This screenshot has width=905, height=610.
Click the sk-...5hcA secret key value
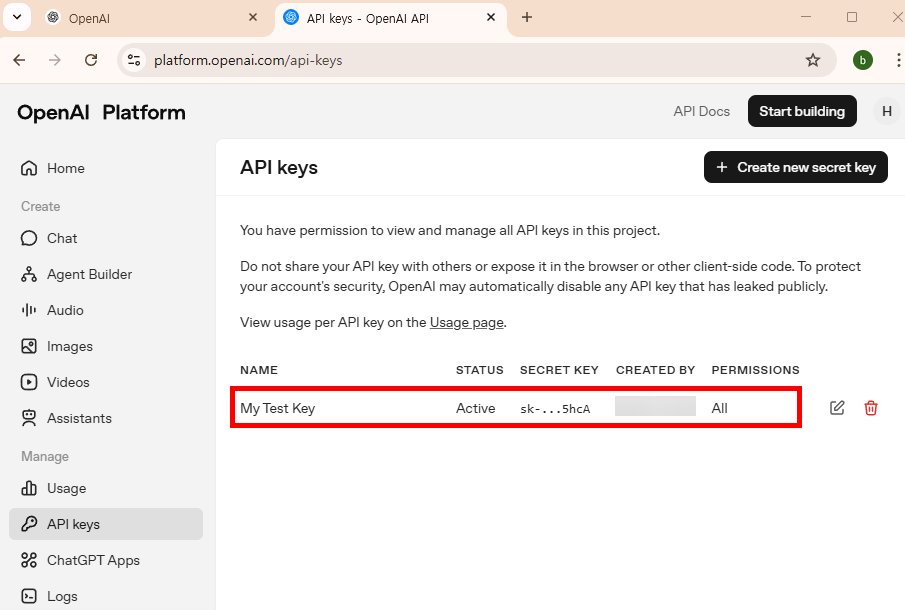click(x=555, y=409)
